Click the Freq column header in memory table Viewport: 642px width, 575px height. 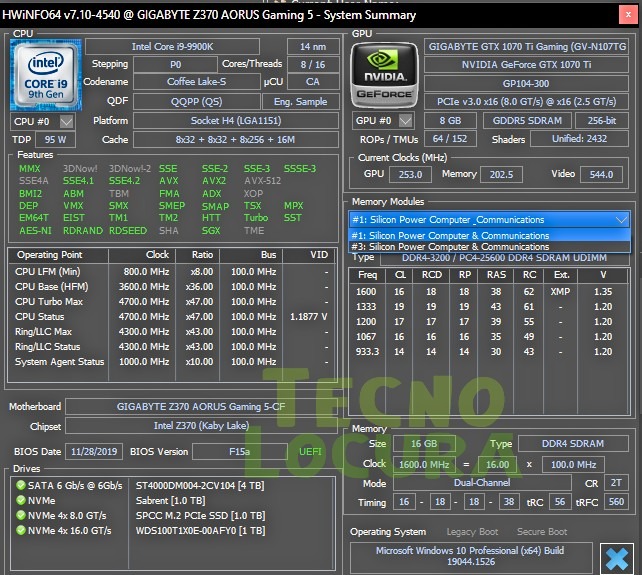tap(367, 275)
